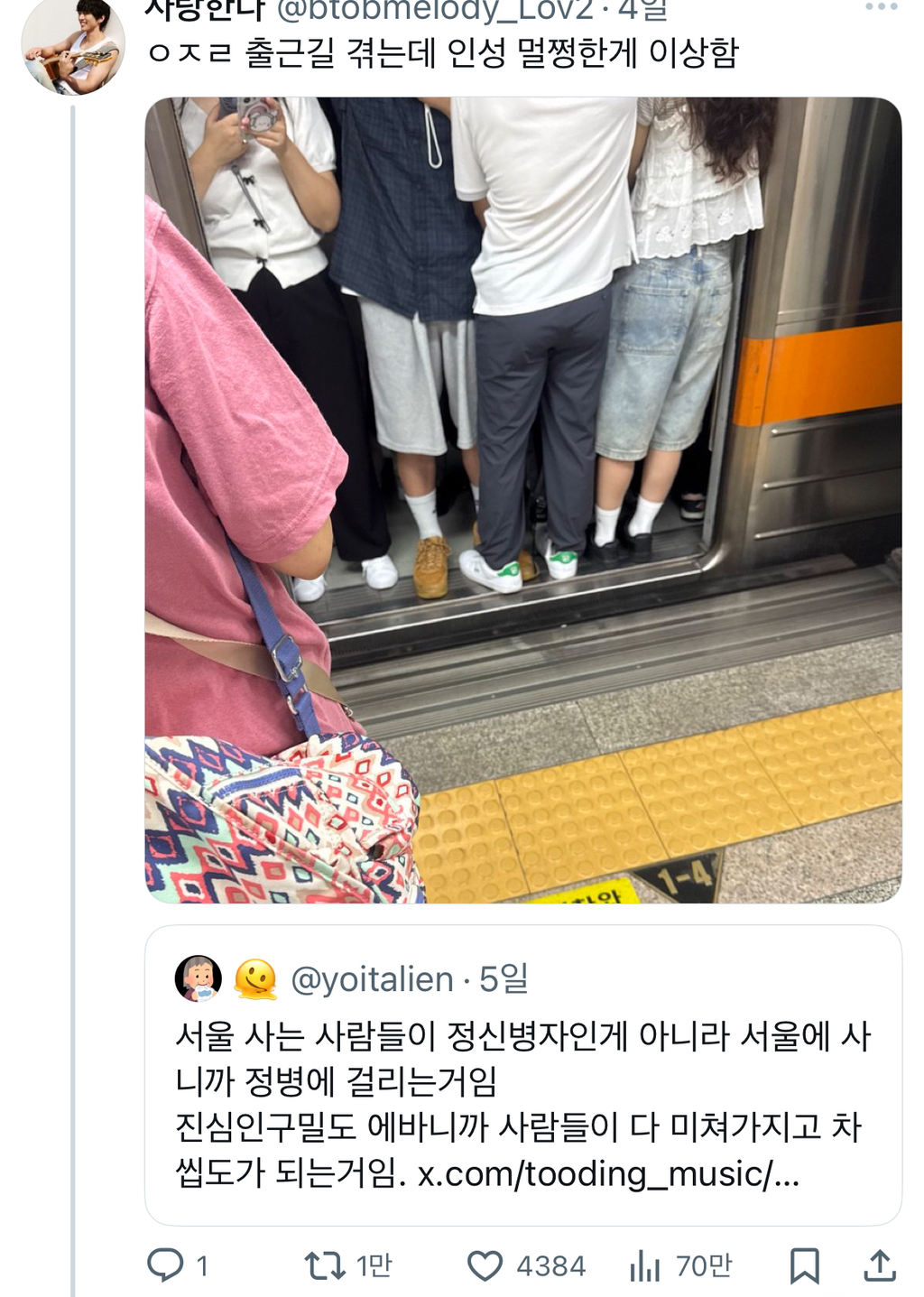Open the x.com/tooding_music link
The width and height of the screenshot is (924, 1297).
(x=608, y=1173)
